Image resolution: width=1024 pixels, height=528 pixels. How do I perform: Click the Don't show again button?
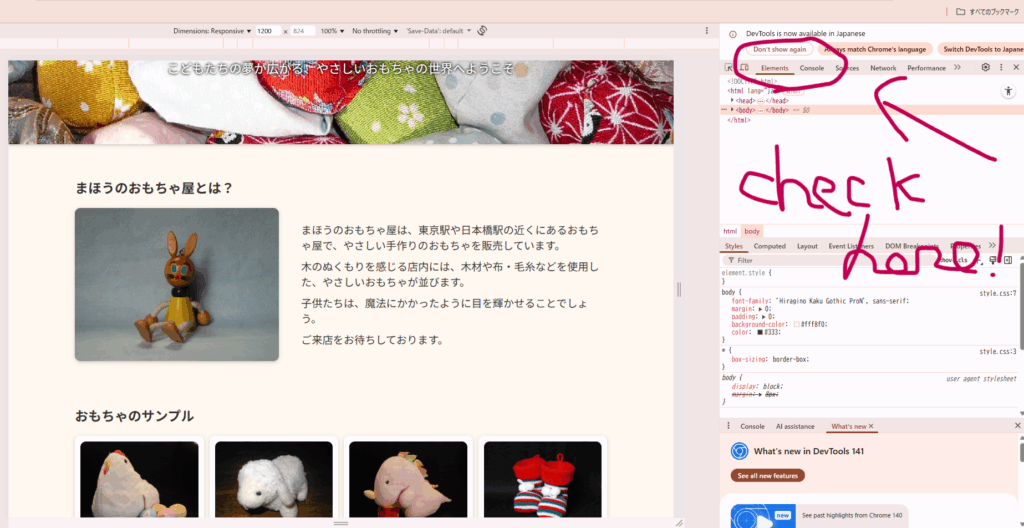coord(779,49)
